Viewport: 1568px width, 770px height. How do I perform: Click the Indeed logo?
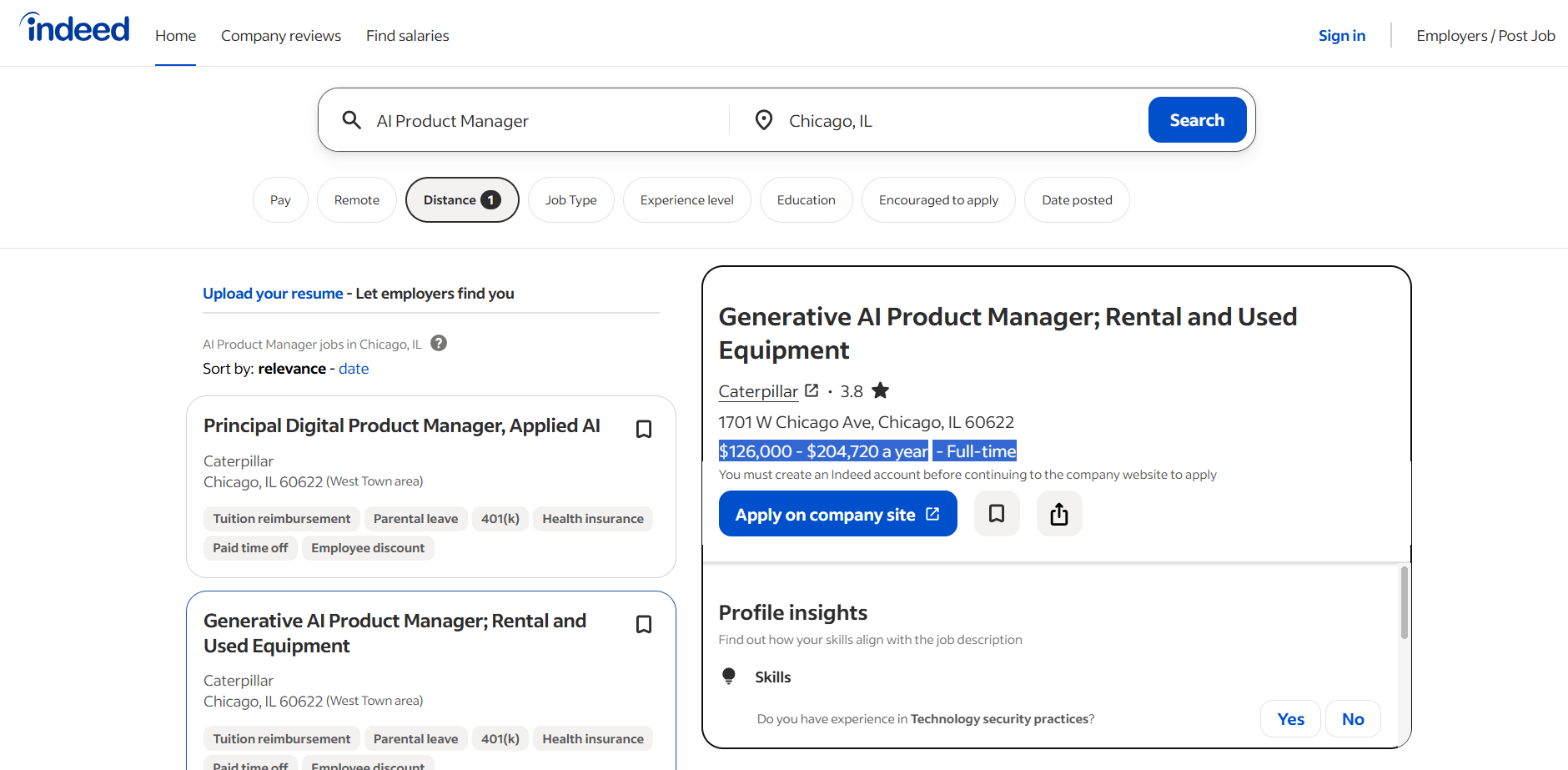[73, 26]
